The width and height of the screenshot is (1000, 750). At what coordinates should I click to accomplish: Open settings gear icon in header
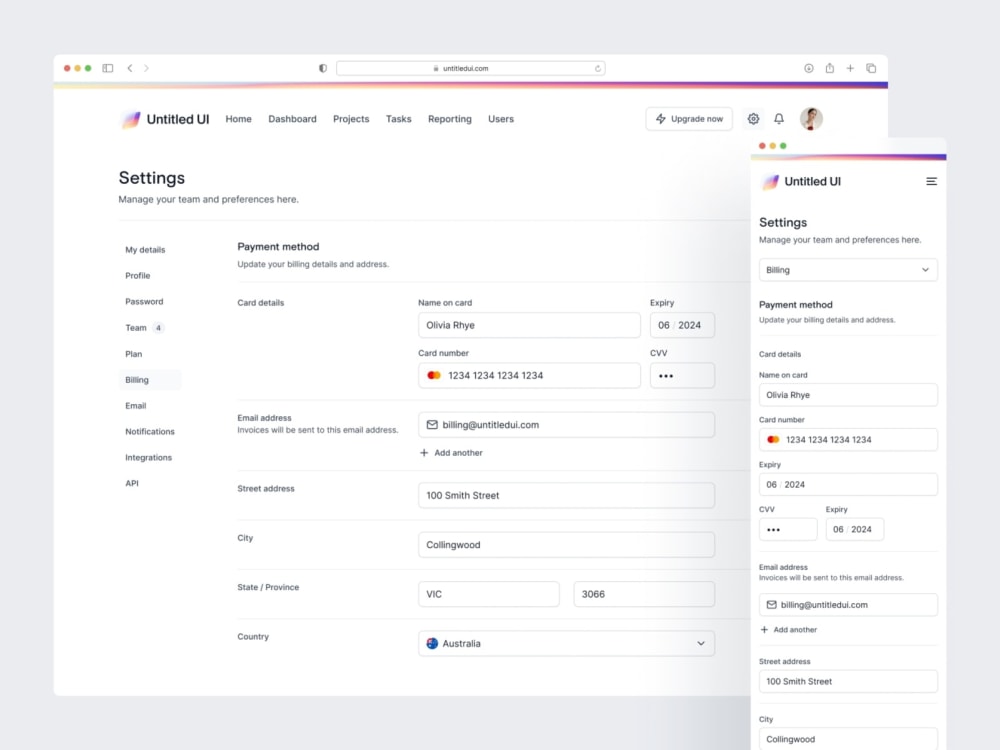(753, 119)
